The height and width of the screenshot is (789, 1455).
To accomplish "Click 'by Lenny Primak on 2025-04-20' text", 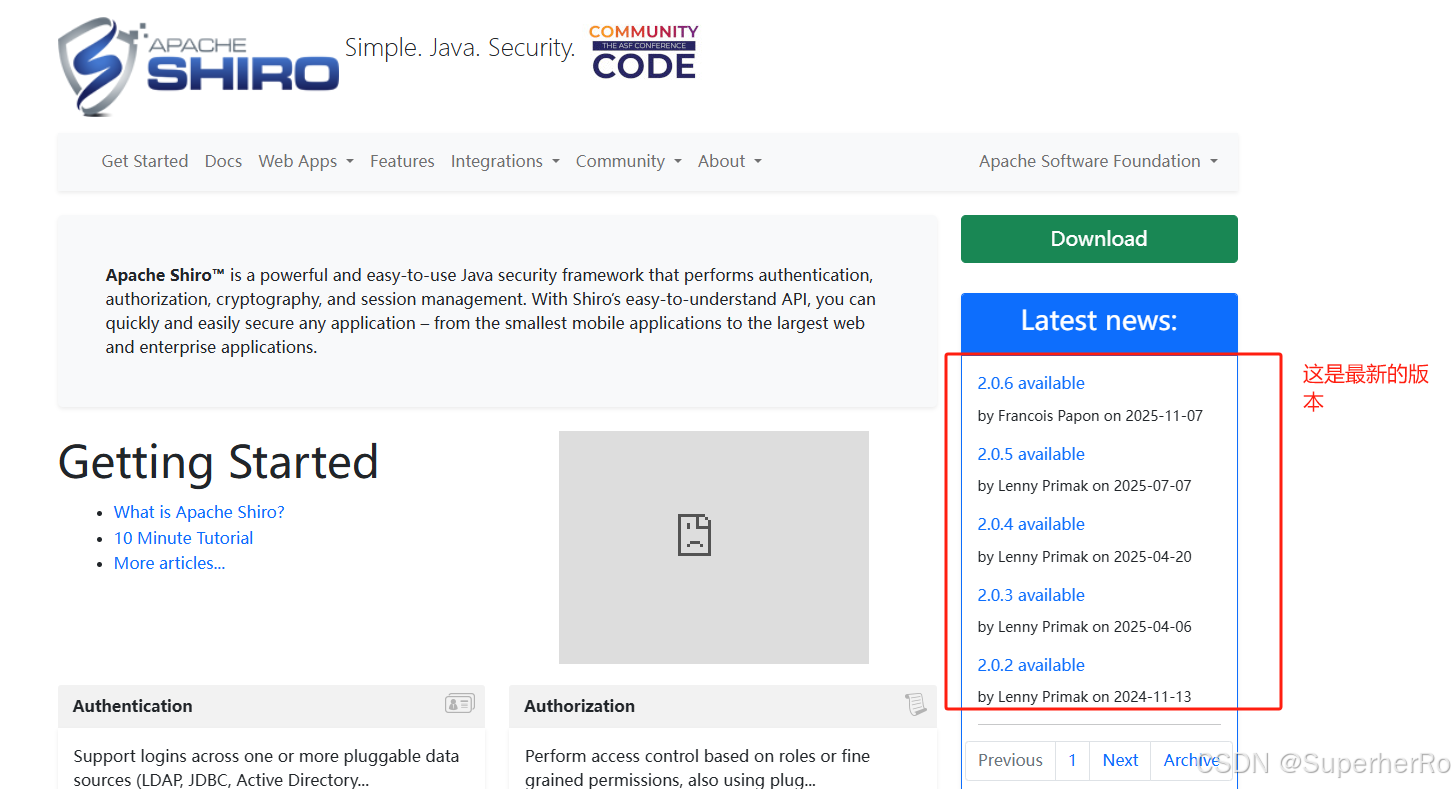I will click(x=1085, y=557).
